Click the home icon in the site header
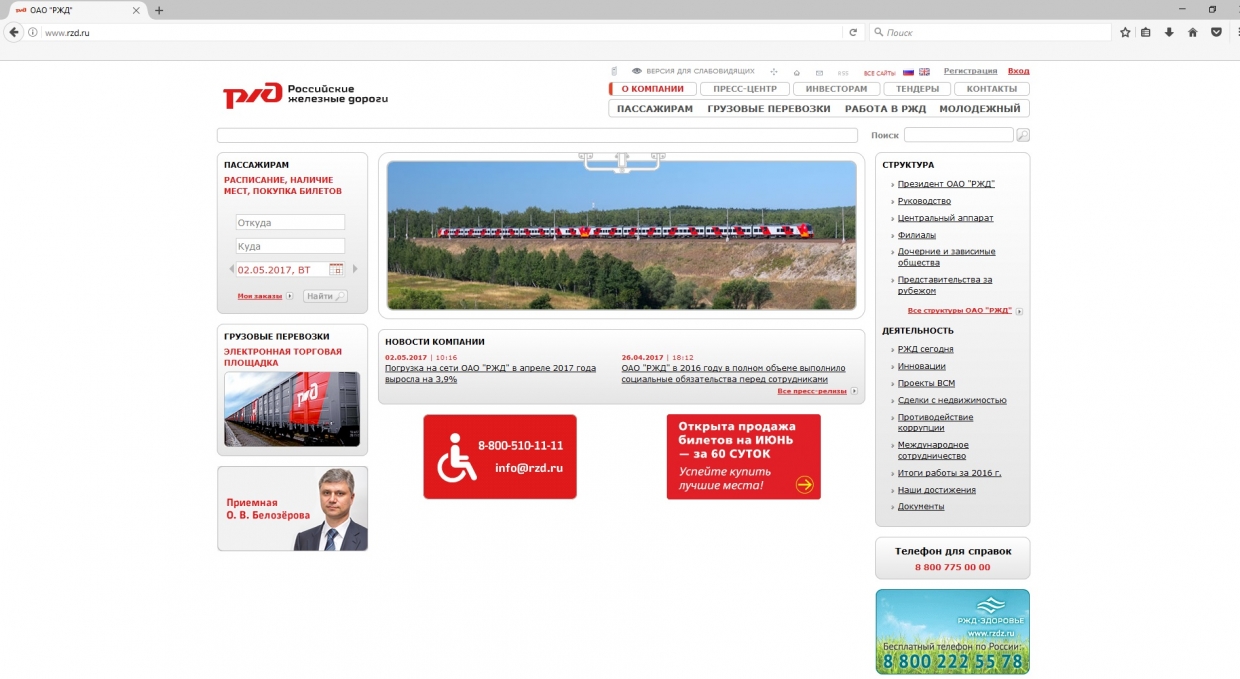This screenshot has height=679, width=1240. (797, 72)
